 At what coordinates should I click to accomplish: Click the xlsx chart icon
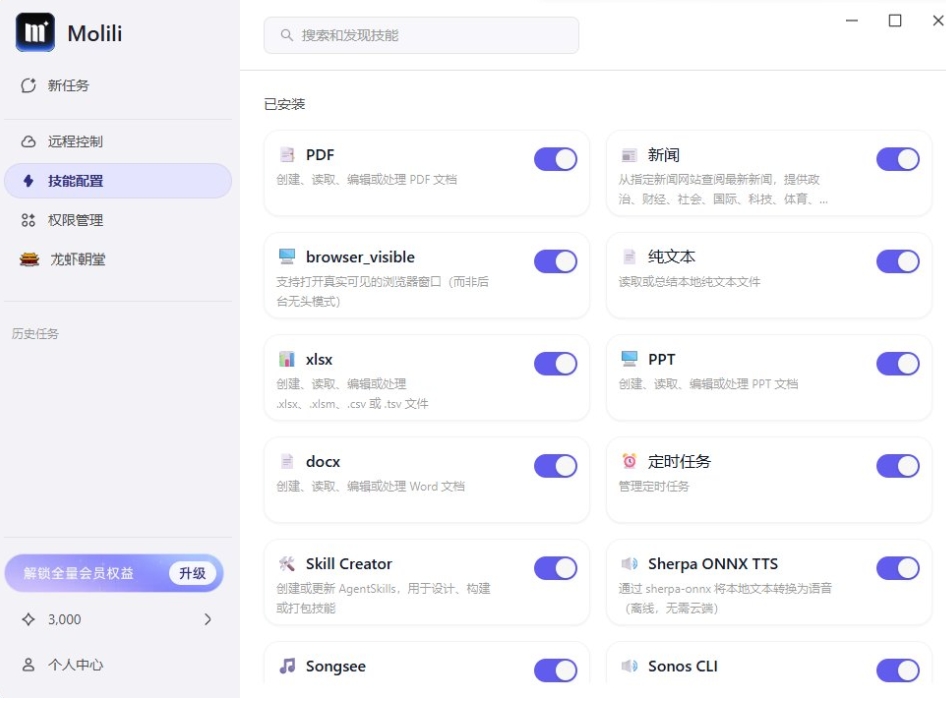coord(287,360)
